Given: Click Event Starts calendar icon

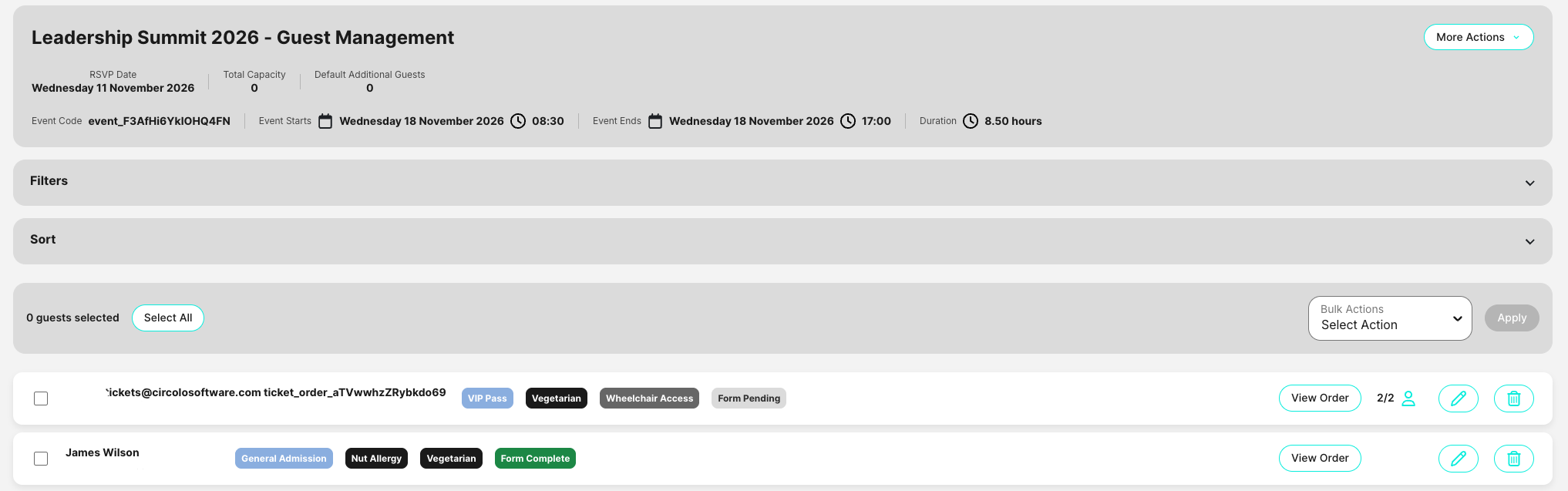Looking at the screenshot, I should coord(325,121).
